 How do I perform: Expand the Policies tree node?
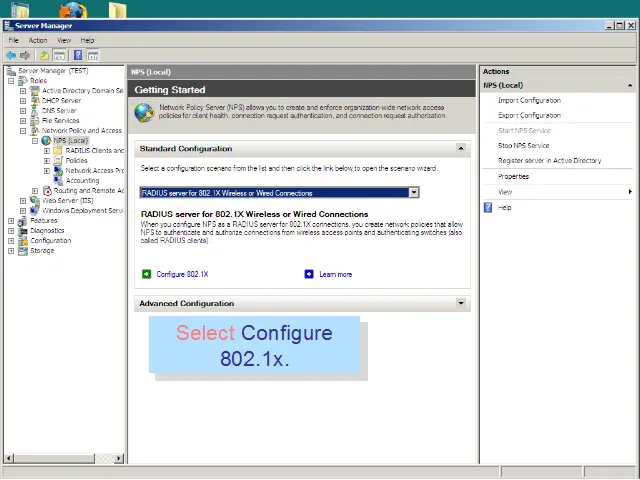click(47, 161)
